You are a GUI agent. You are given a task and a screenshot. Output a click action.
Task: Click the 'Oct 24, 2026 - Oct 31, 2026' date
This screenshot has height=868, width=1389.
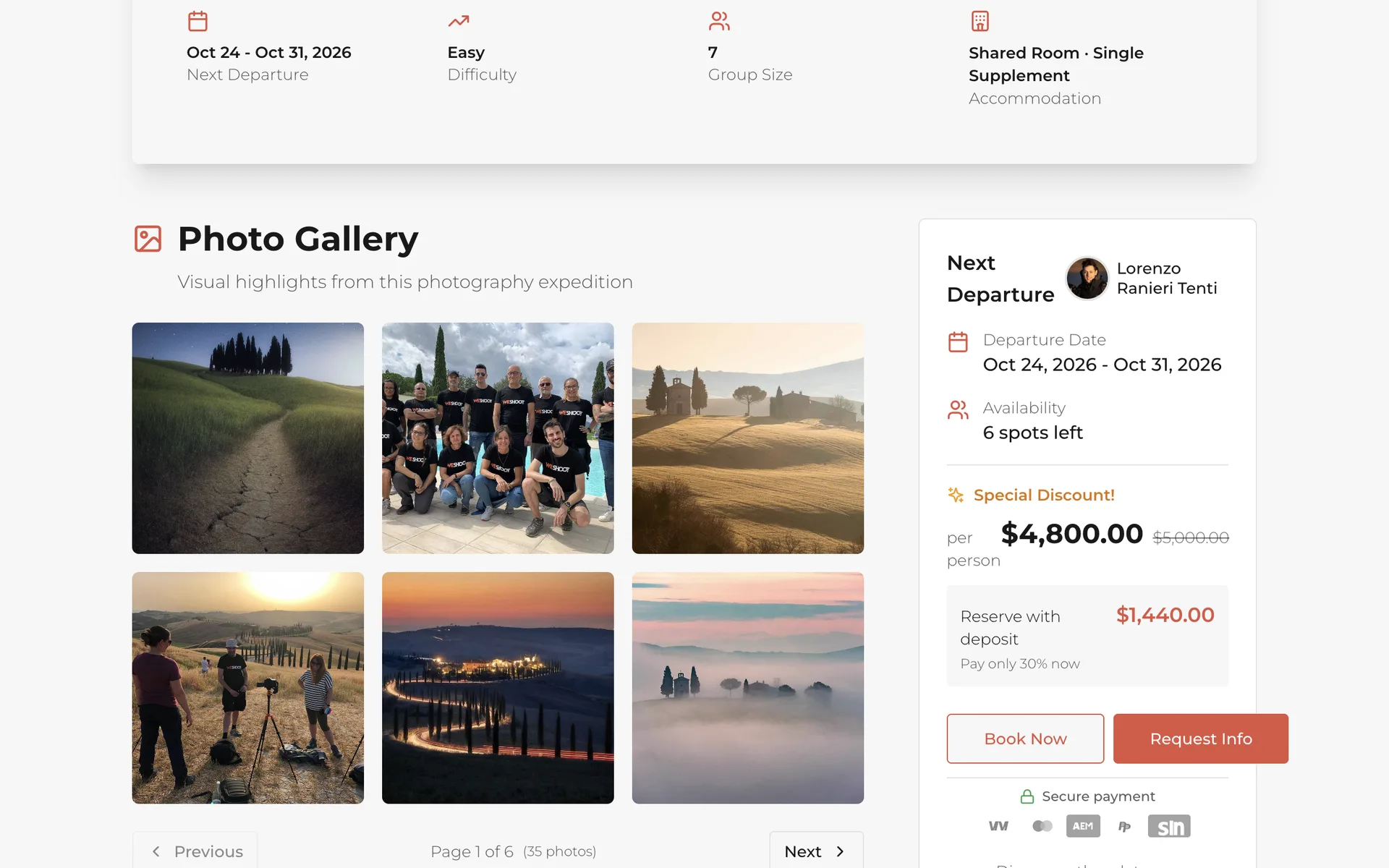[1102, 365]
